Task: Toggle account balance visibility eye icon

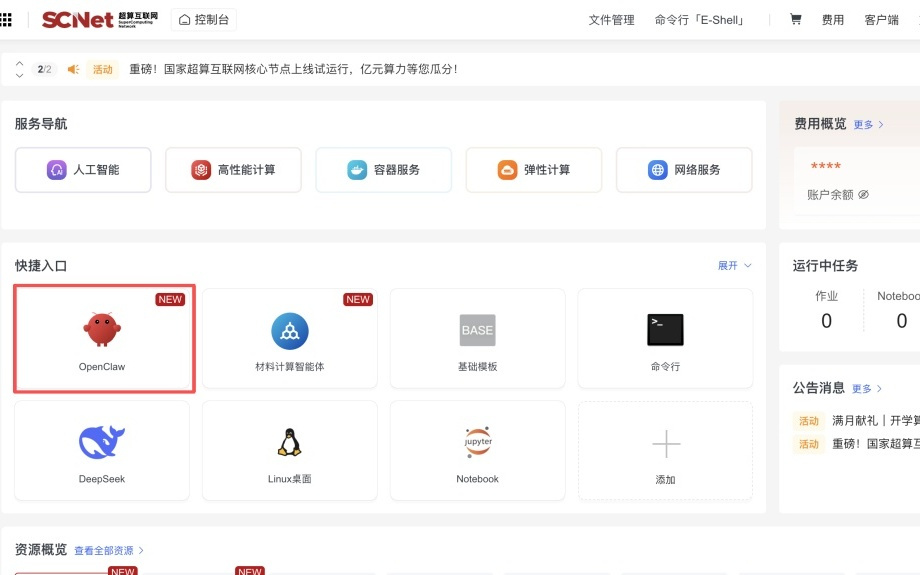Action: pyautogui.click(x=864, y=195)
